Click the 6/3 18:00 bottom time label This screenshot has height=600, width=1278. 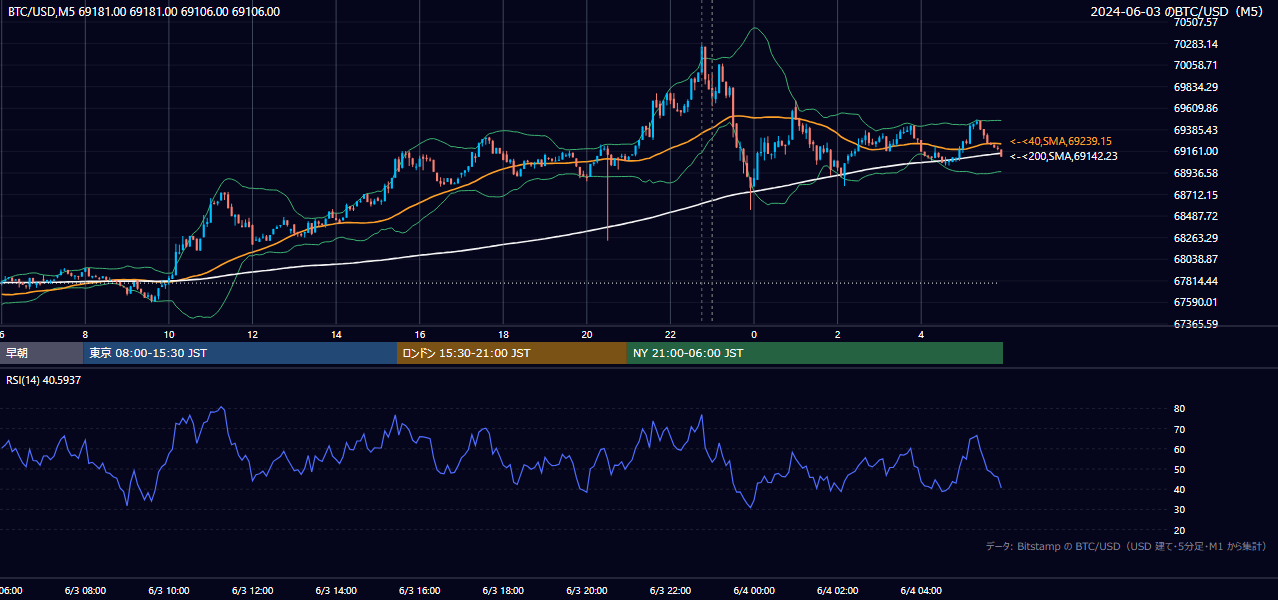tap(504, 591)
